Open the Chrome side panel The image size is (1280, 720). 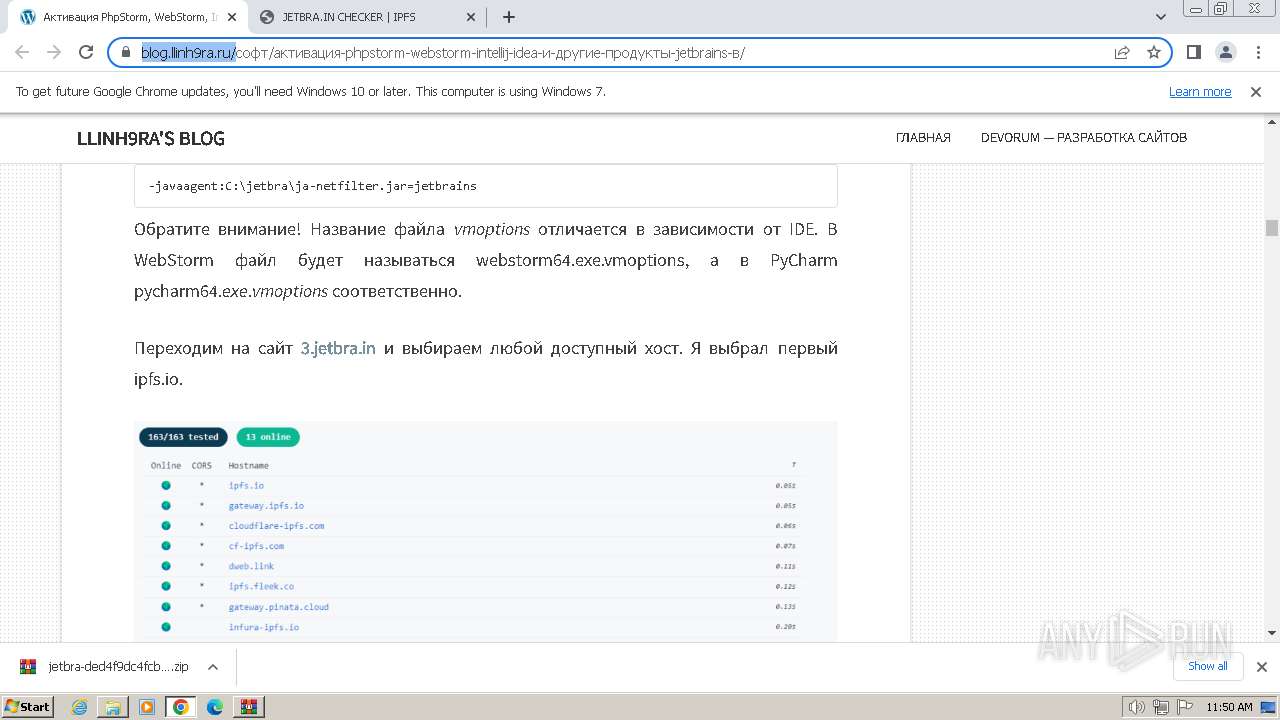point(1194,53)
